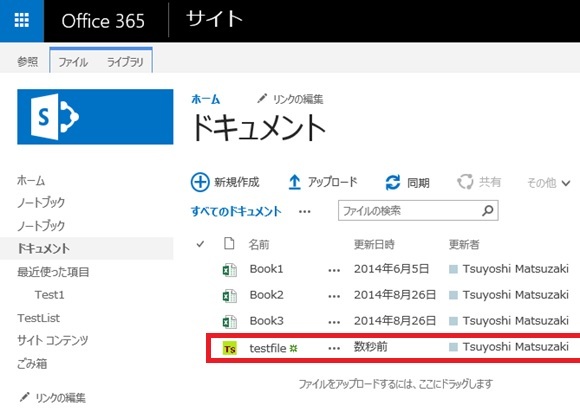
Task: Click the 同期 sync icon
Action: tap(392, 182)
